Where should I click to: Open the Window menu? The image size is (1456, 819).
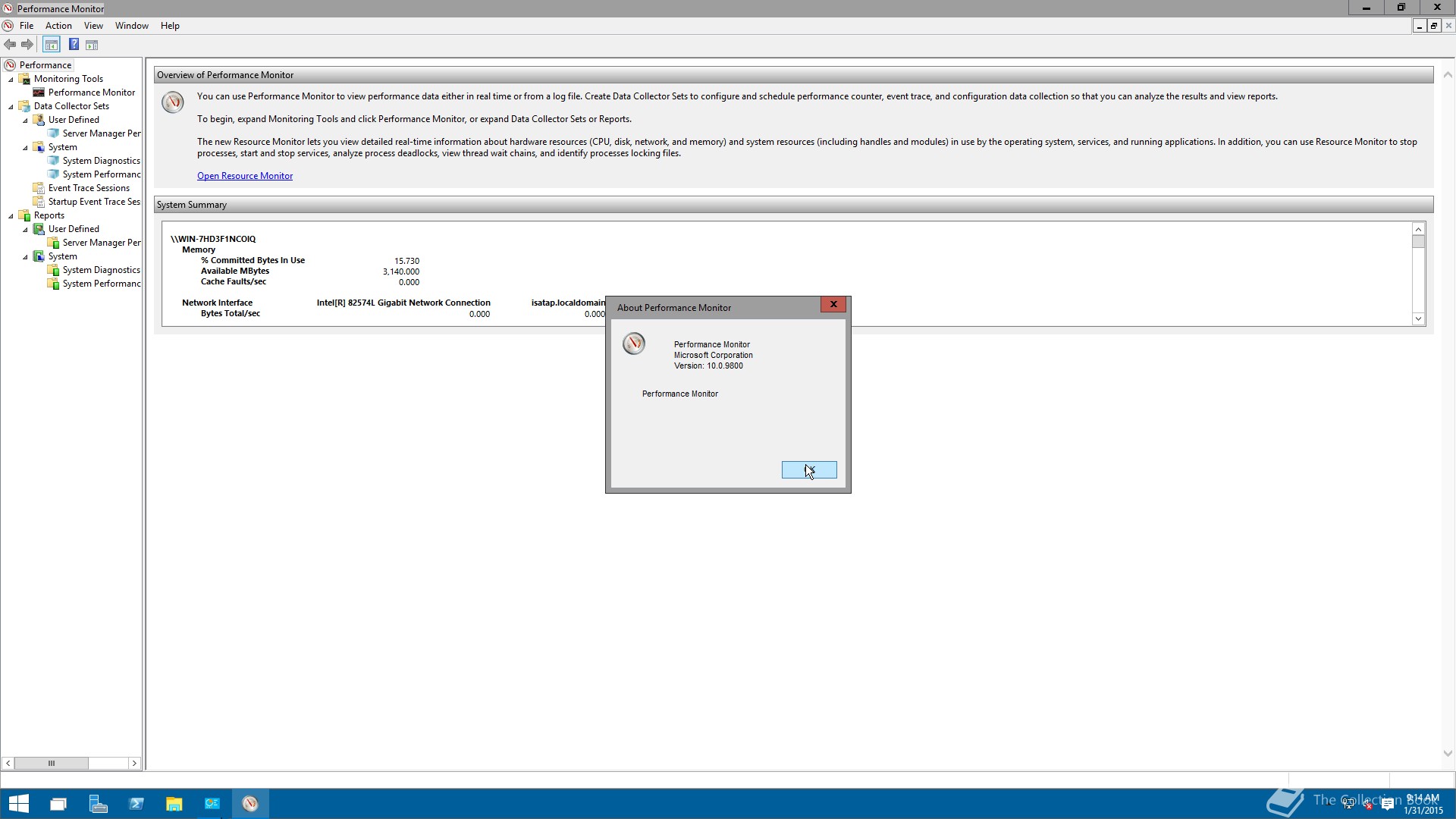(x=132, y=26)
